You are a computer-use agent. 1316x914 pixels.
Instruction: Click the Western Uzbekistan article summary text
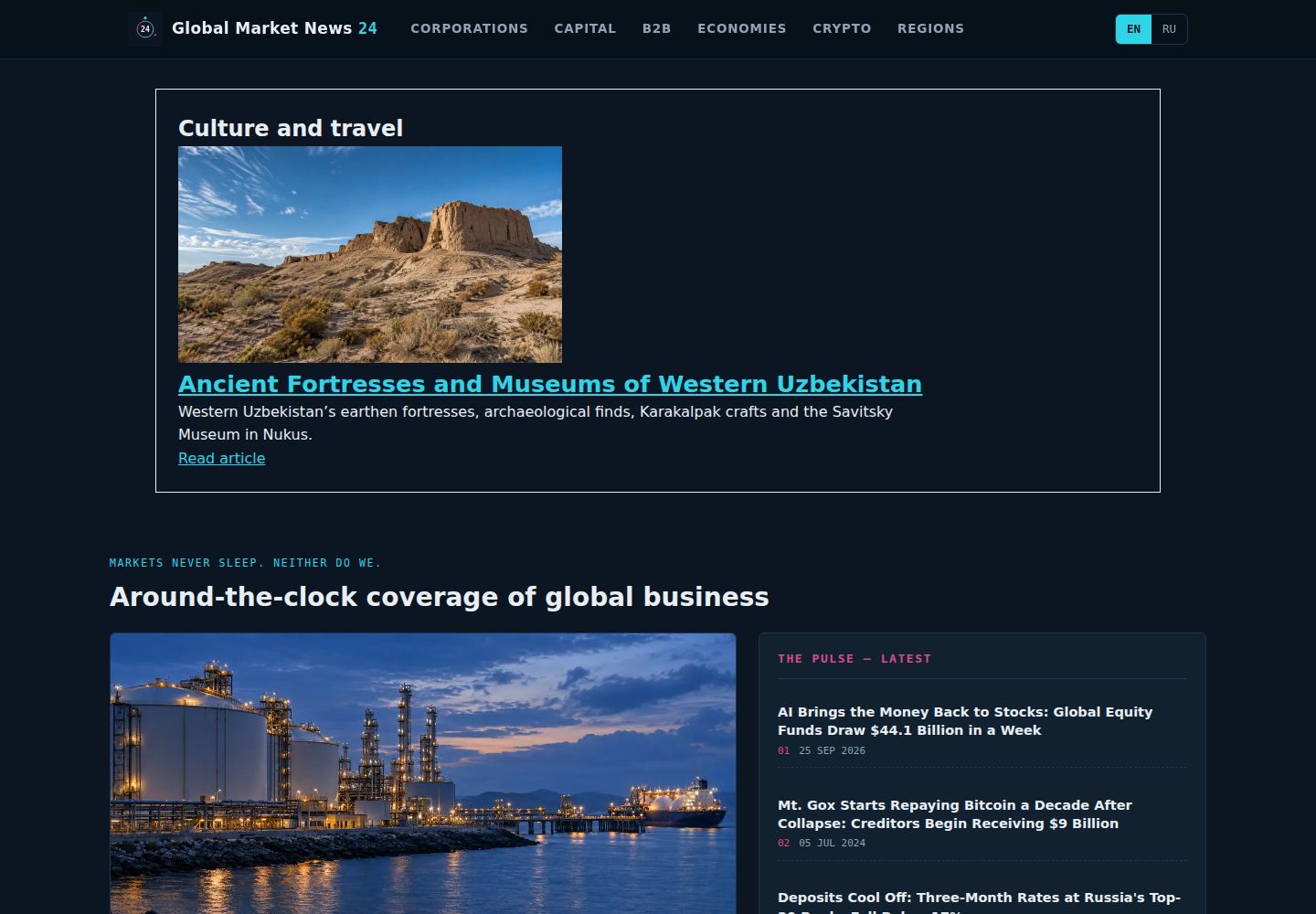click(536, 423)
